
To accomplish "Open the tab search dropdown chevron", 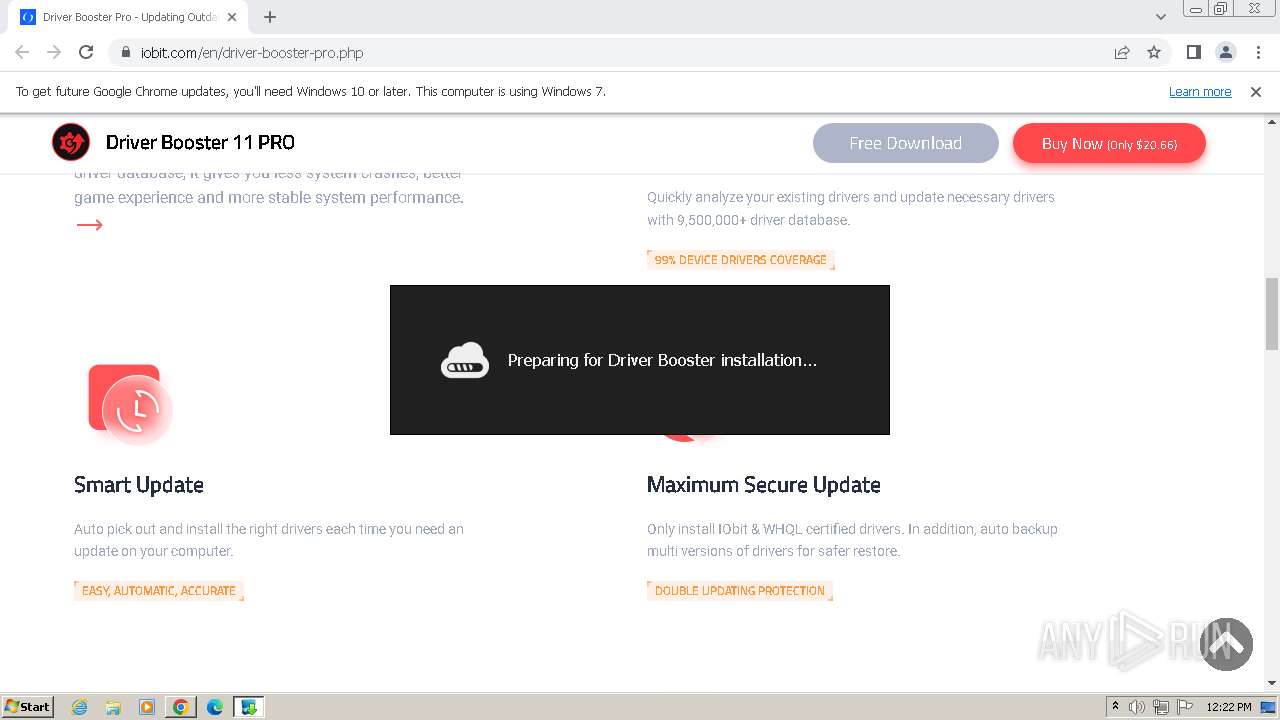I will [x=1161, y=17].
